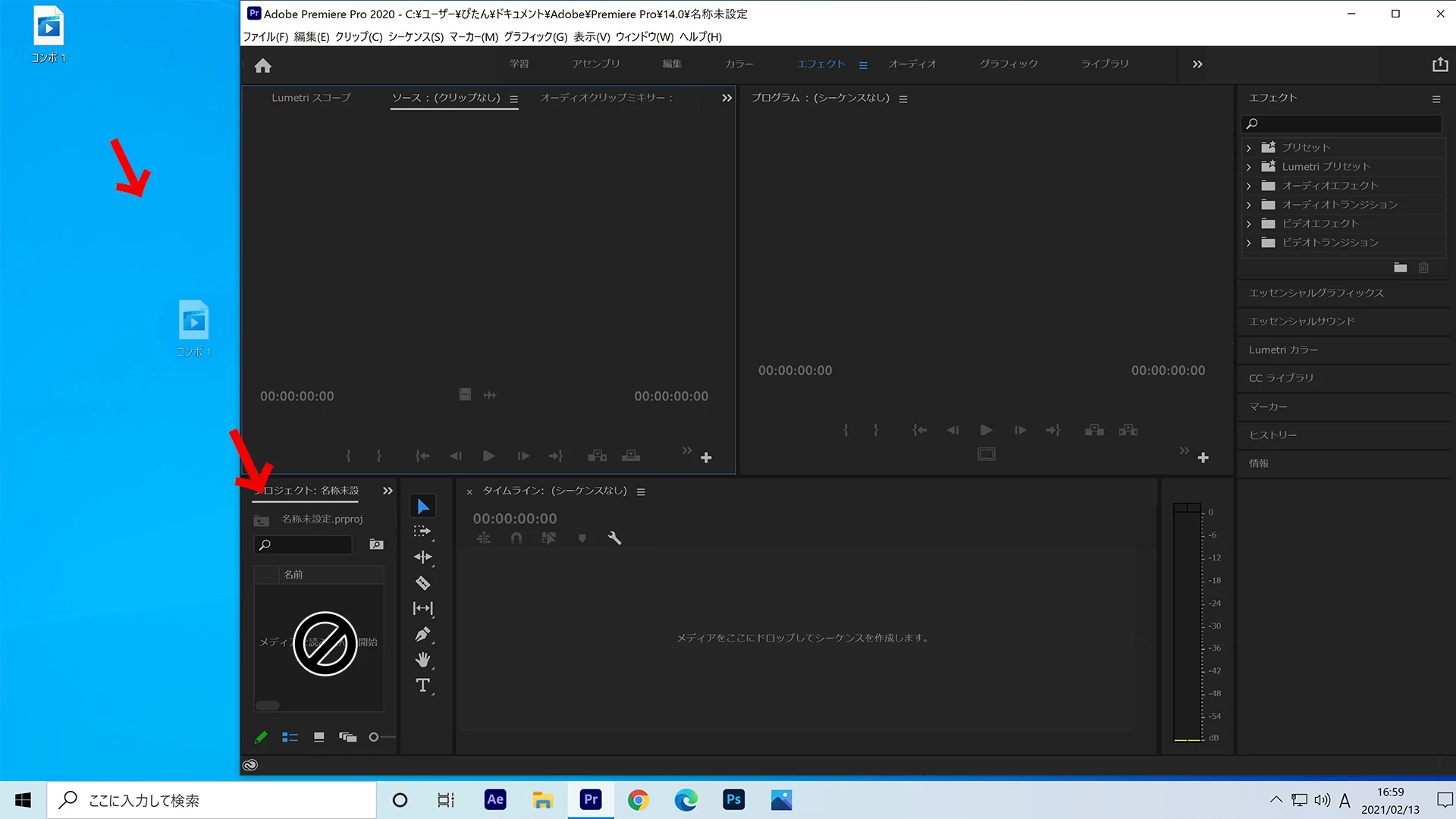
Task: Expand the ビデオエフェクト folder
Action: point(1248,224)
